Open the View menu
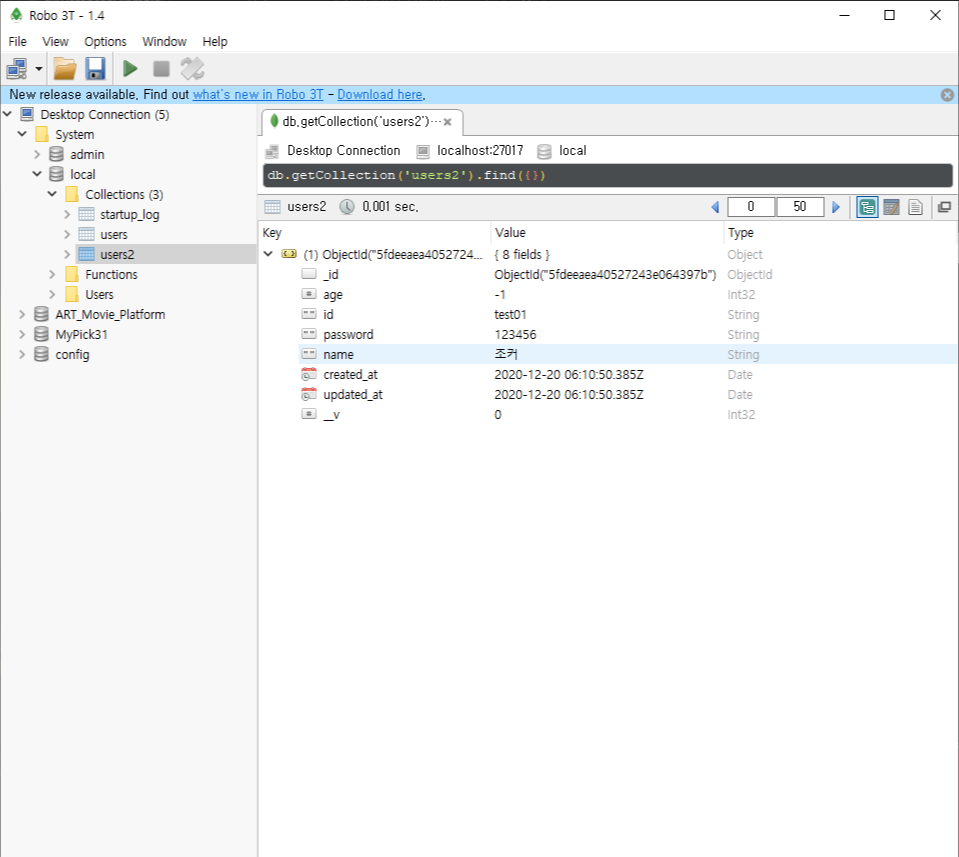 click(x=55, y=42)
